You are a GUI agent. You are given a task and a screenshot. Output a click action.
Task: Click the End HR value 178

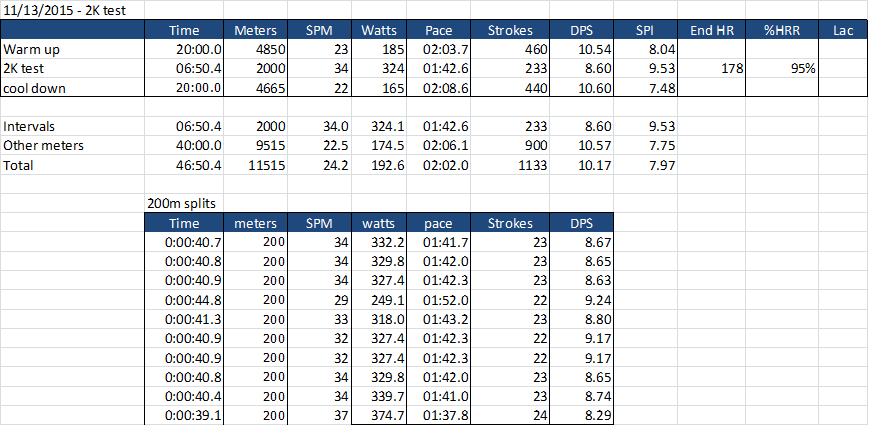tap(730, 68)
